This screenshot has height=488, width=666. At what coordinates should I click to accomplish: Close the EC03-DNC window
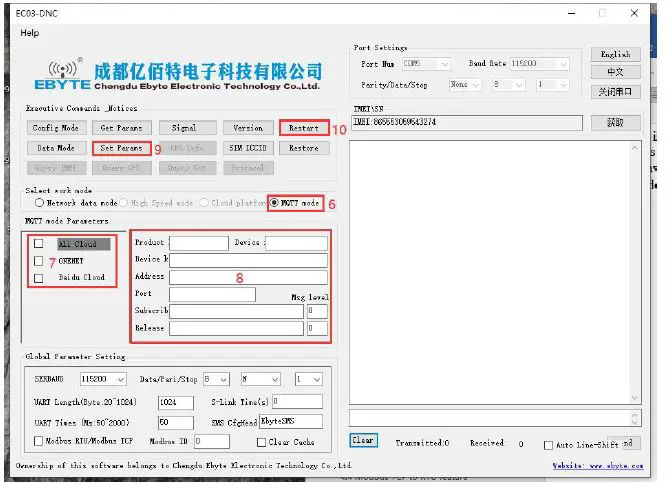(x=634, y=13)
